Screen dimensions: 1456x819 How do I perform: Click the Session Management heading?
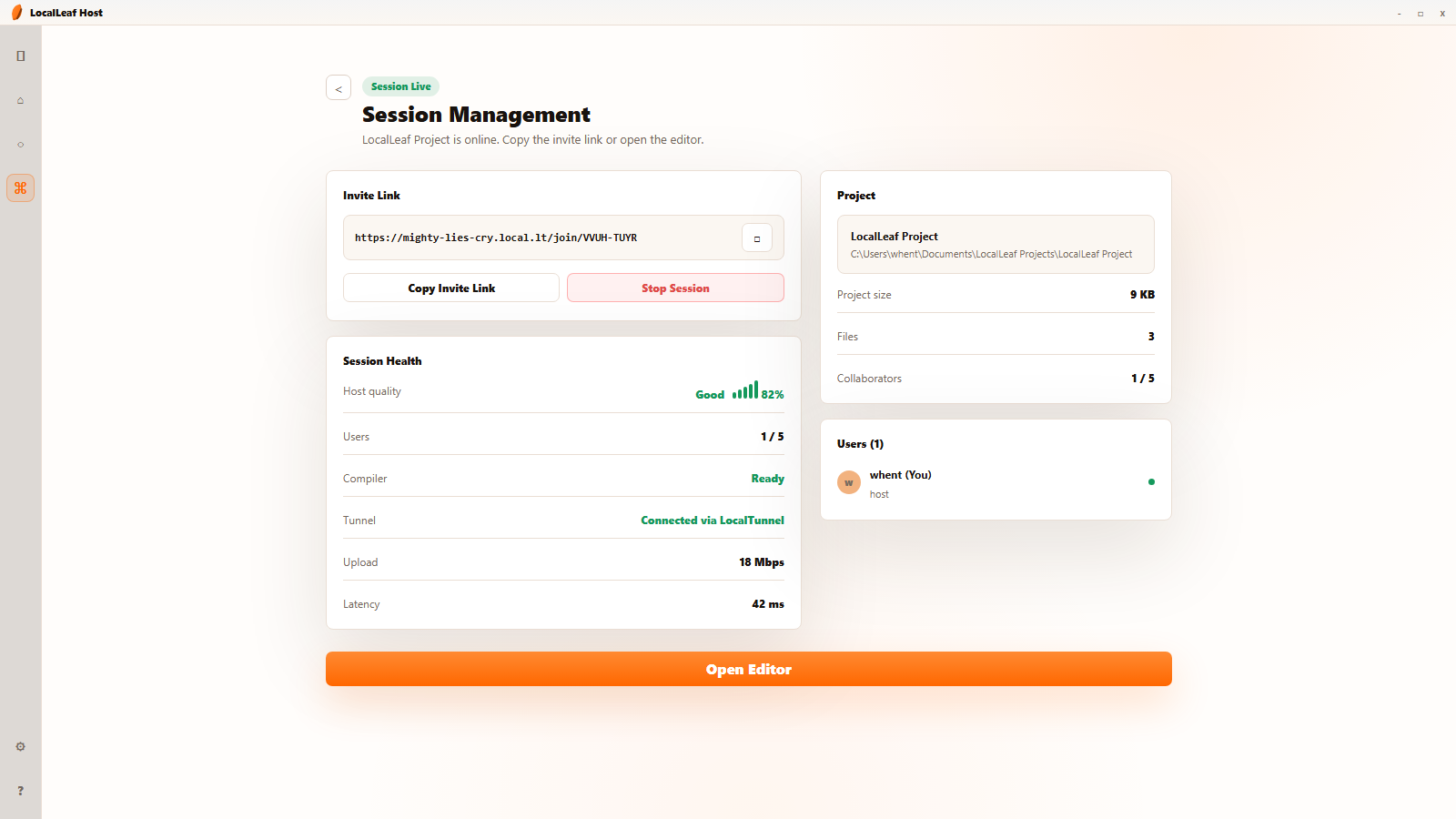click(x=476, y=115)
